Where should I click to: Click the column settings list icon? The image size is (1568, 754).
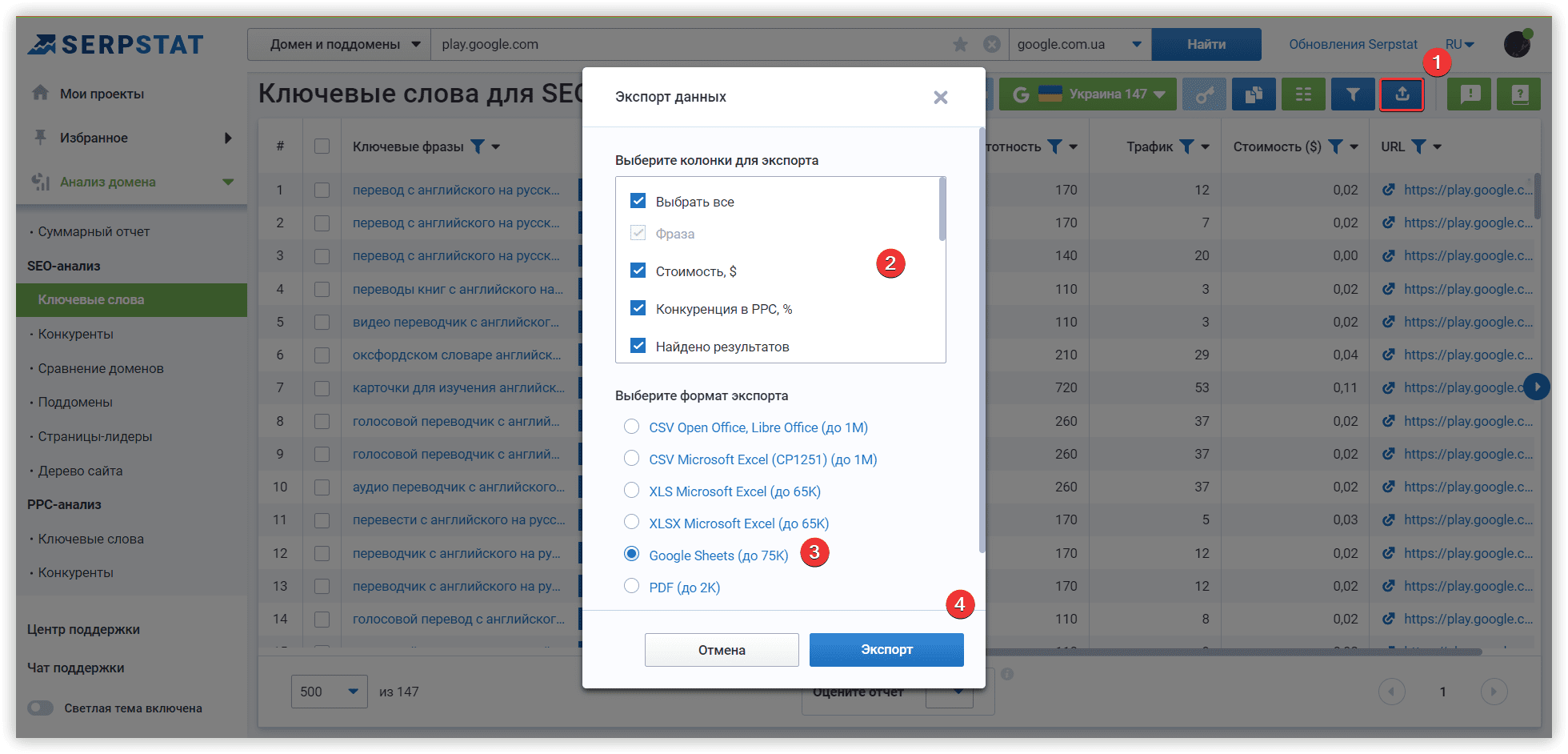(x=1303, y=94)
